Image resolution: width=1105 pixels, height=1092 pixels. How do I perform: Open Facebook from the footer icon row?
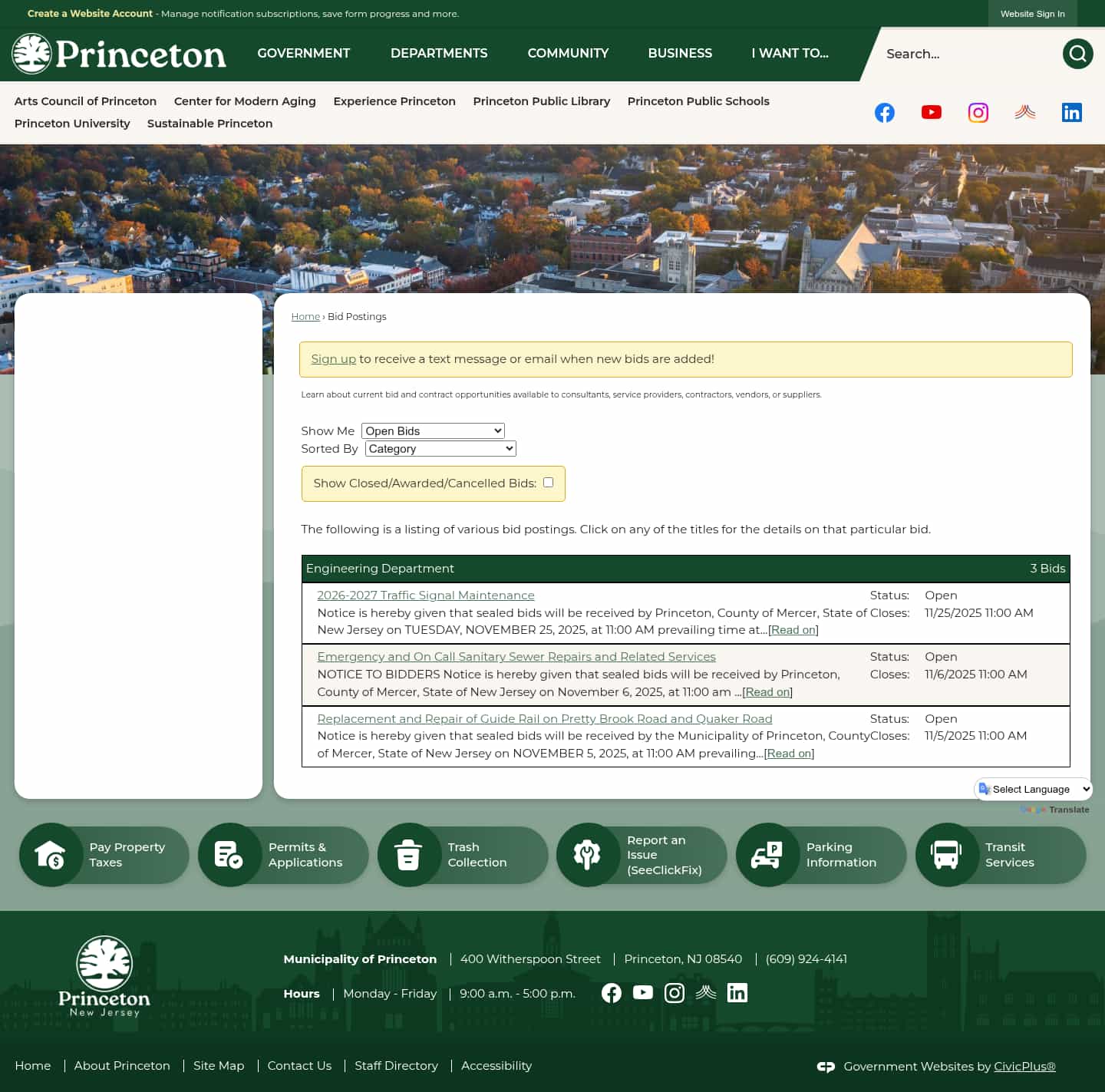611,992
